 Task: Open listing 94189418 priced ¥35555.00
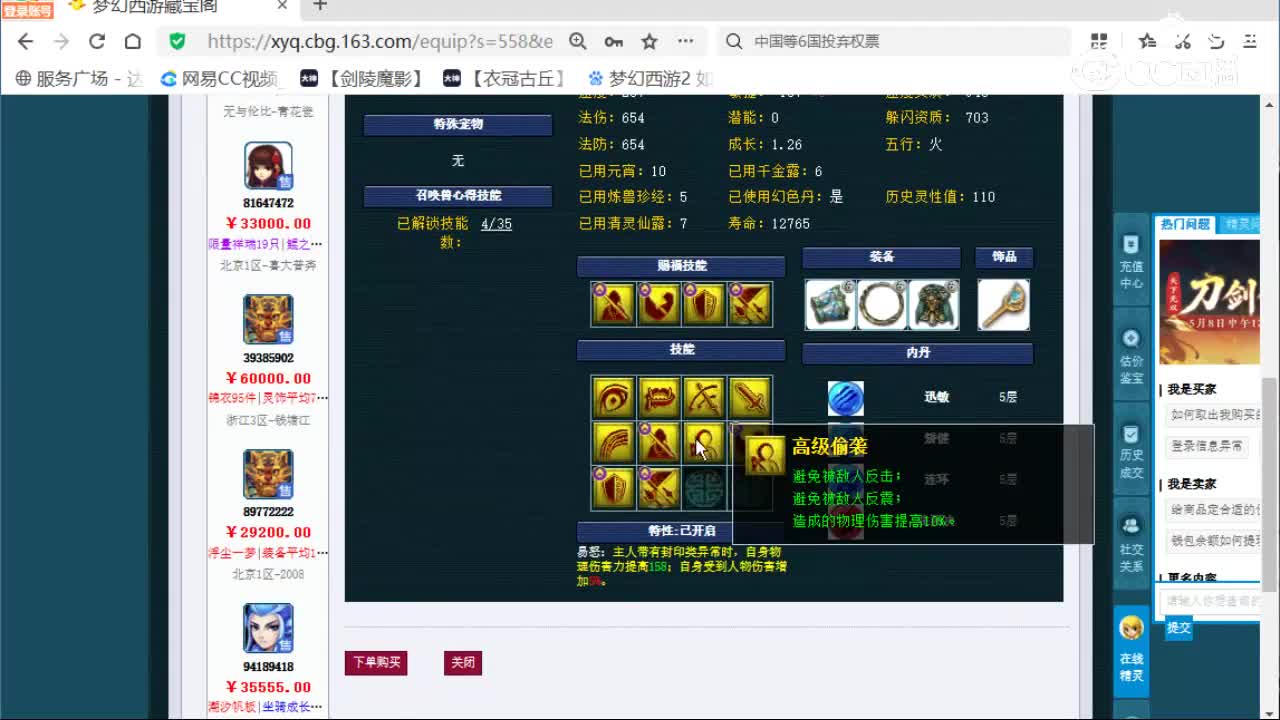(268, 667)
